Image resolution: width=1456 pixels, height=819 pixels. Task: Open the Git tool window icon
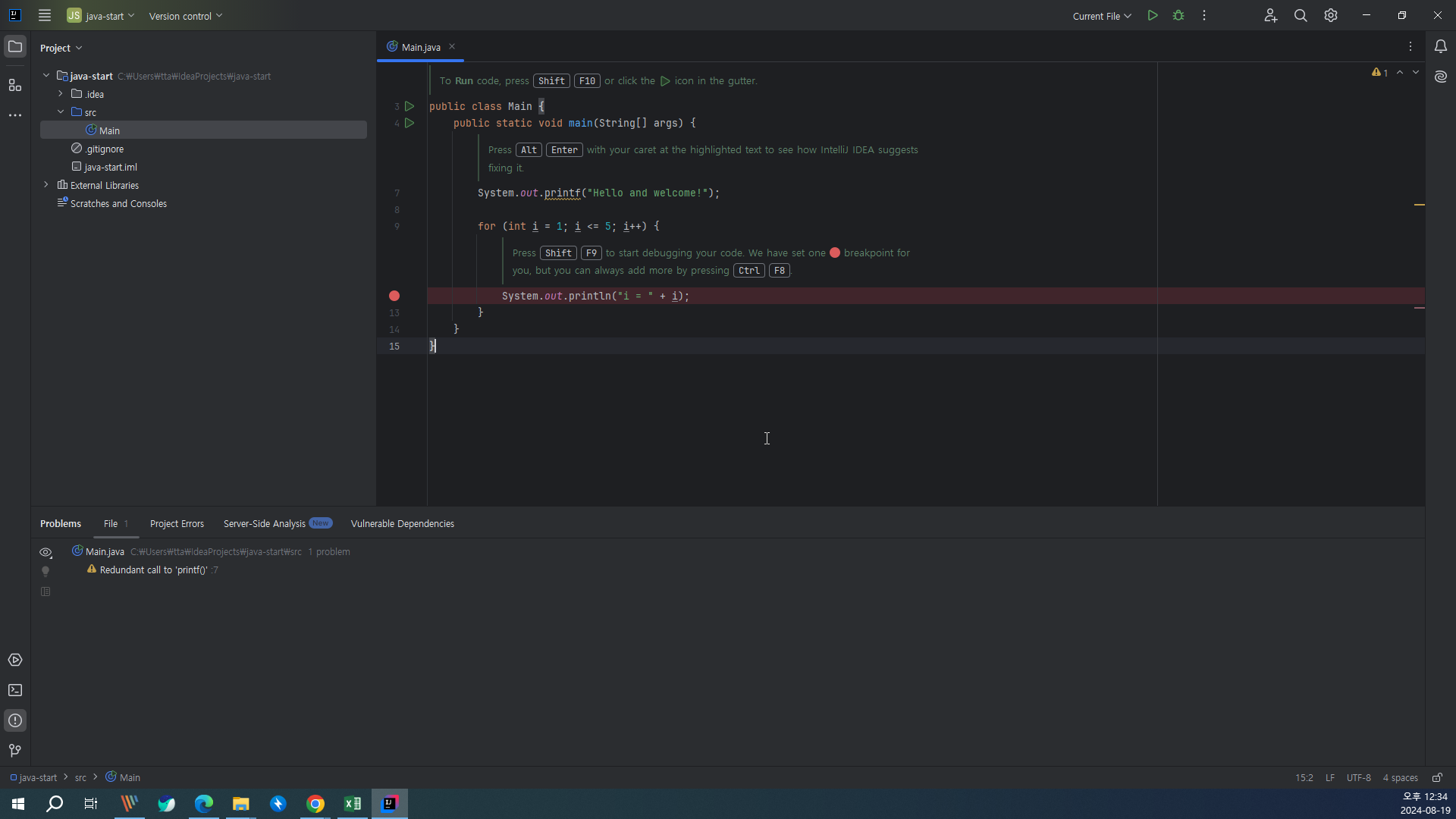(x=14, y=751)
